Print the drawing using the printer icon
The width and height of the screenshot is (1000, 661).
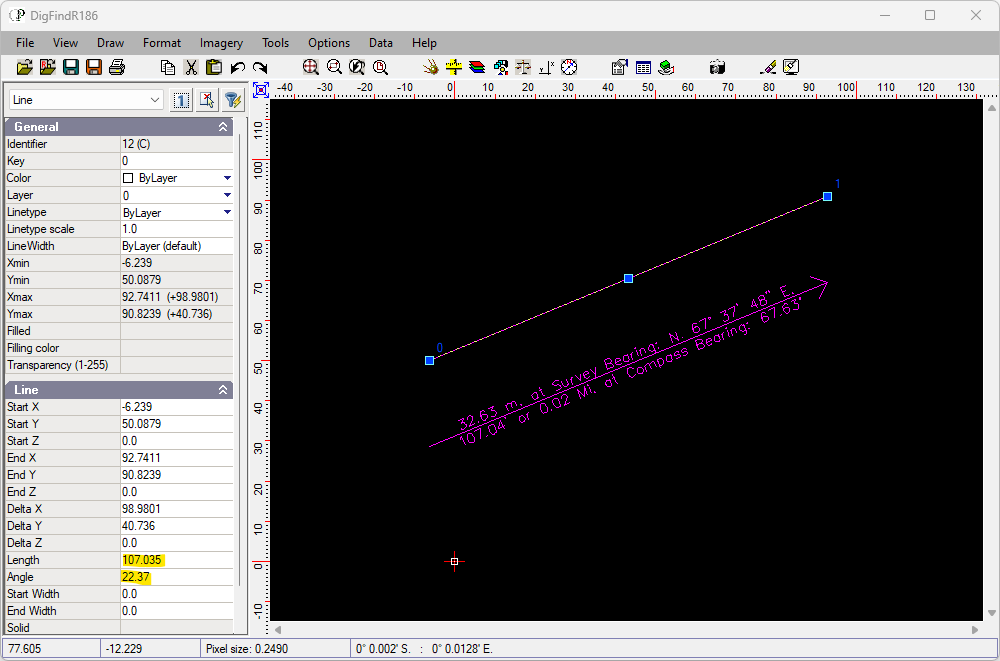(117, 67)
